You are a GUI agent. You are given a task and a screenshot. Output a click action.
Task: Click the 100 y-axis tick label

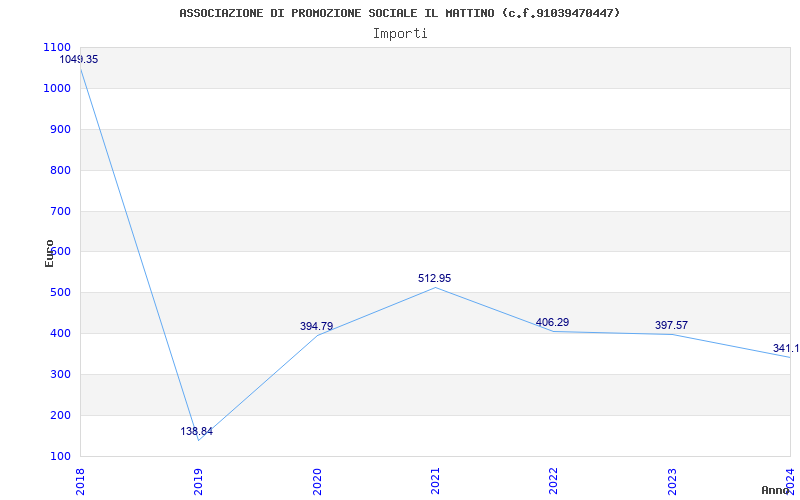(60, 456)
